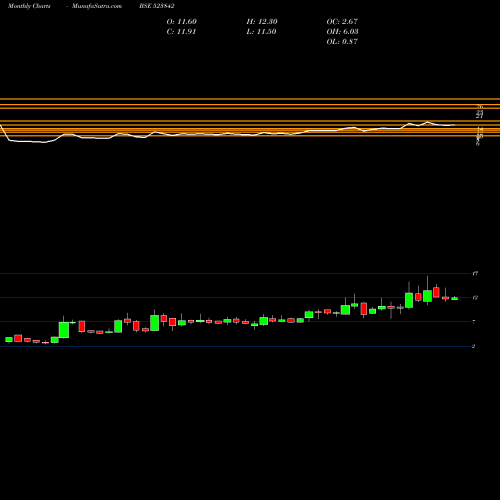Click the price axis label 17

(x=475, y=274)
